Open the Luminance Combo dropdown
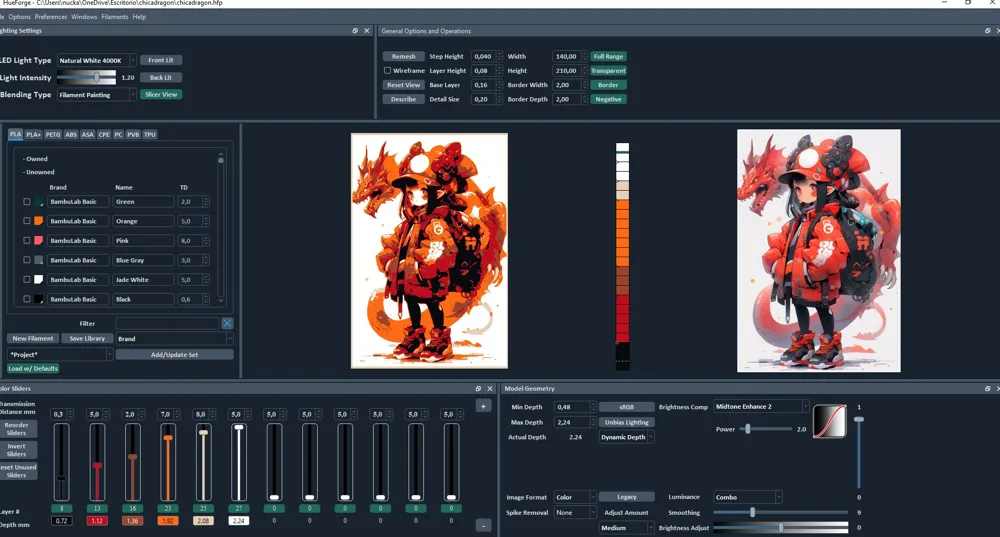 point(747,497)
